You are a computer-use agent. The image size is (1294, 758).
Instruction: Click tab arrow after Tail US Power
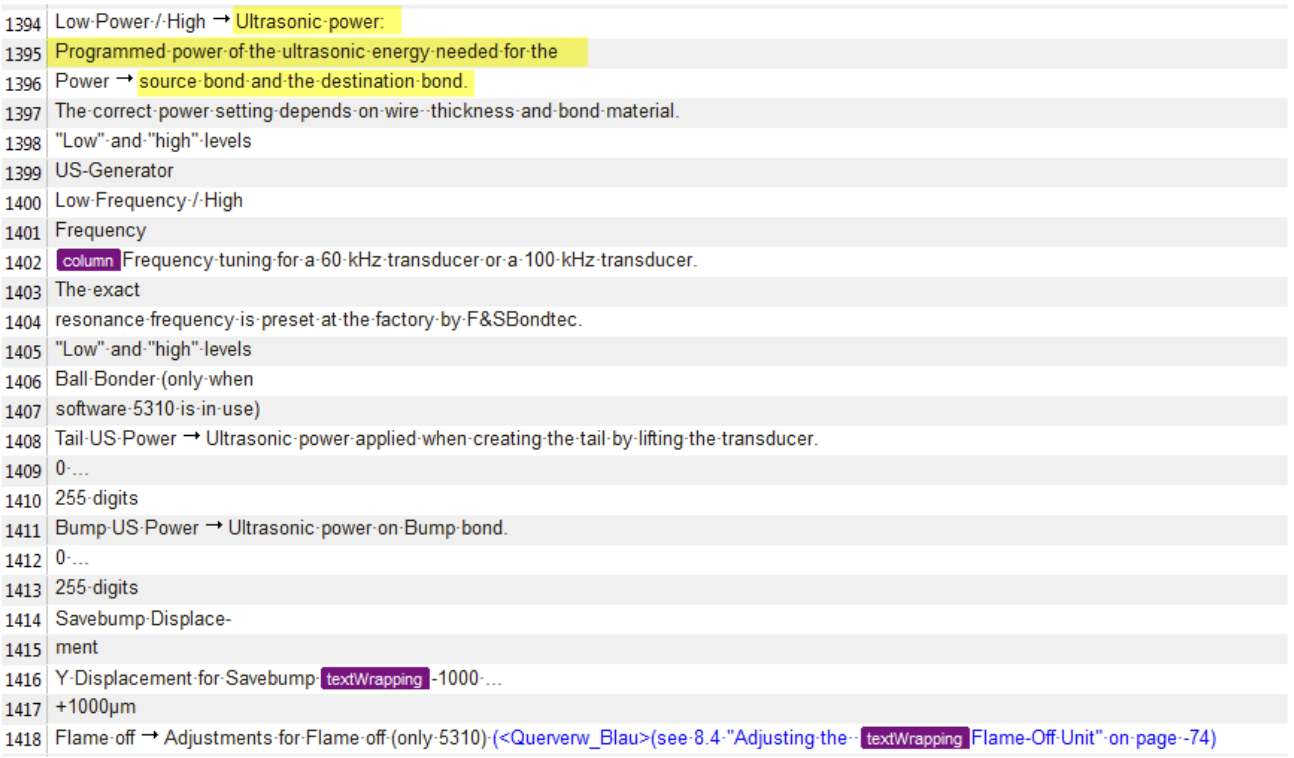click(191, 439)
